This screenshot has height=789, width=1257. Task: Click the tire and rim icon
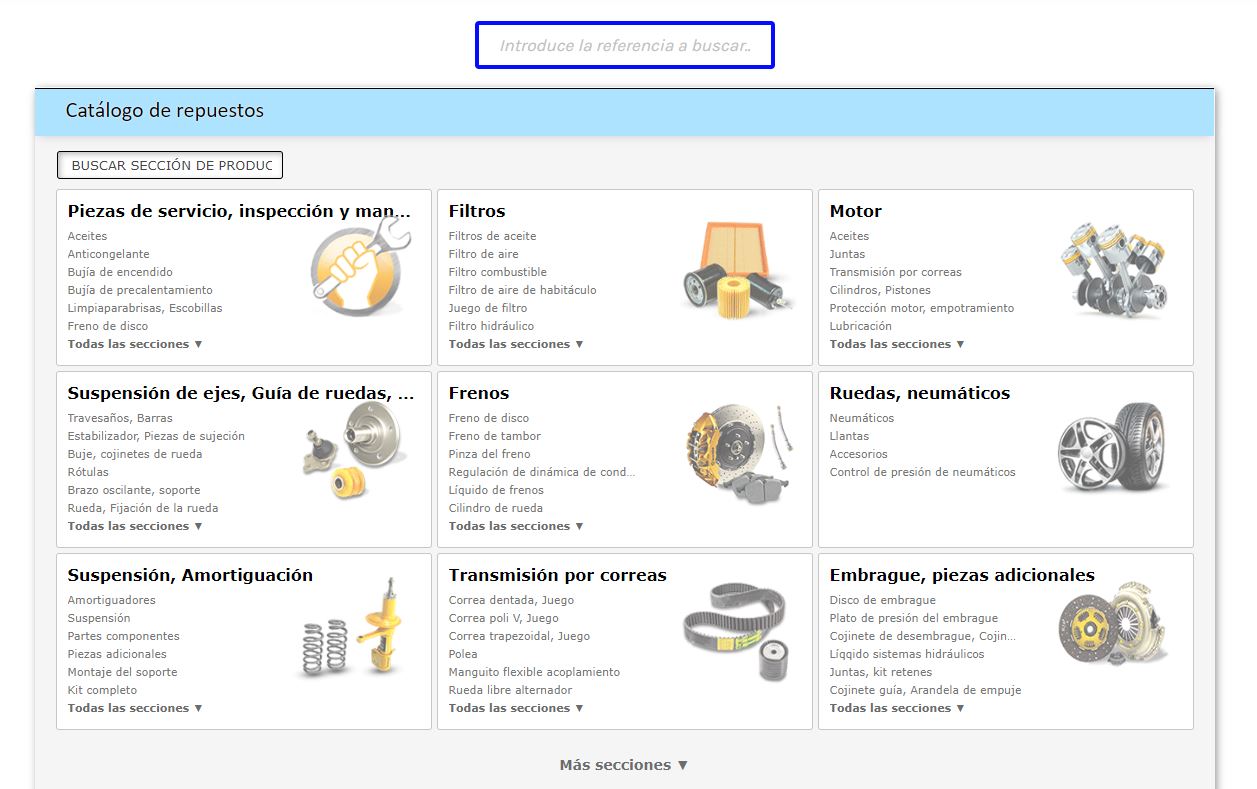(1112, 446)
